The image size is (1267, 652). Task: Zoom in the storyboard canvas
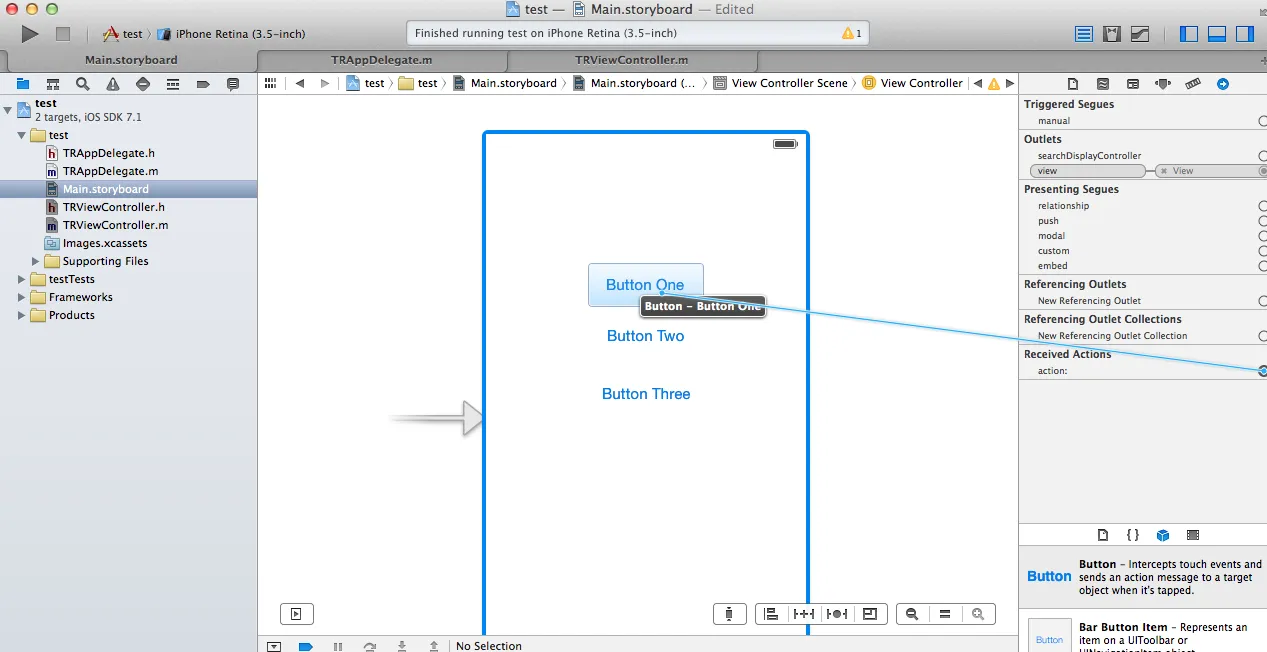coord(978,614)
